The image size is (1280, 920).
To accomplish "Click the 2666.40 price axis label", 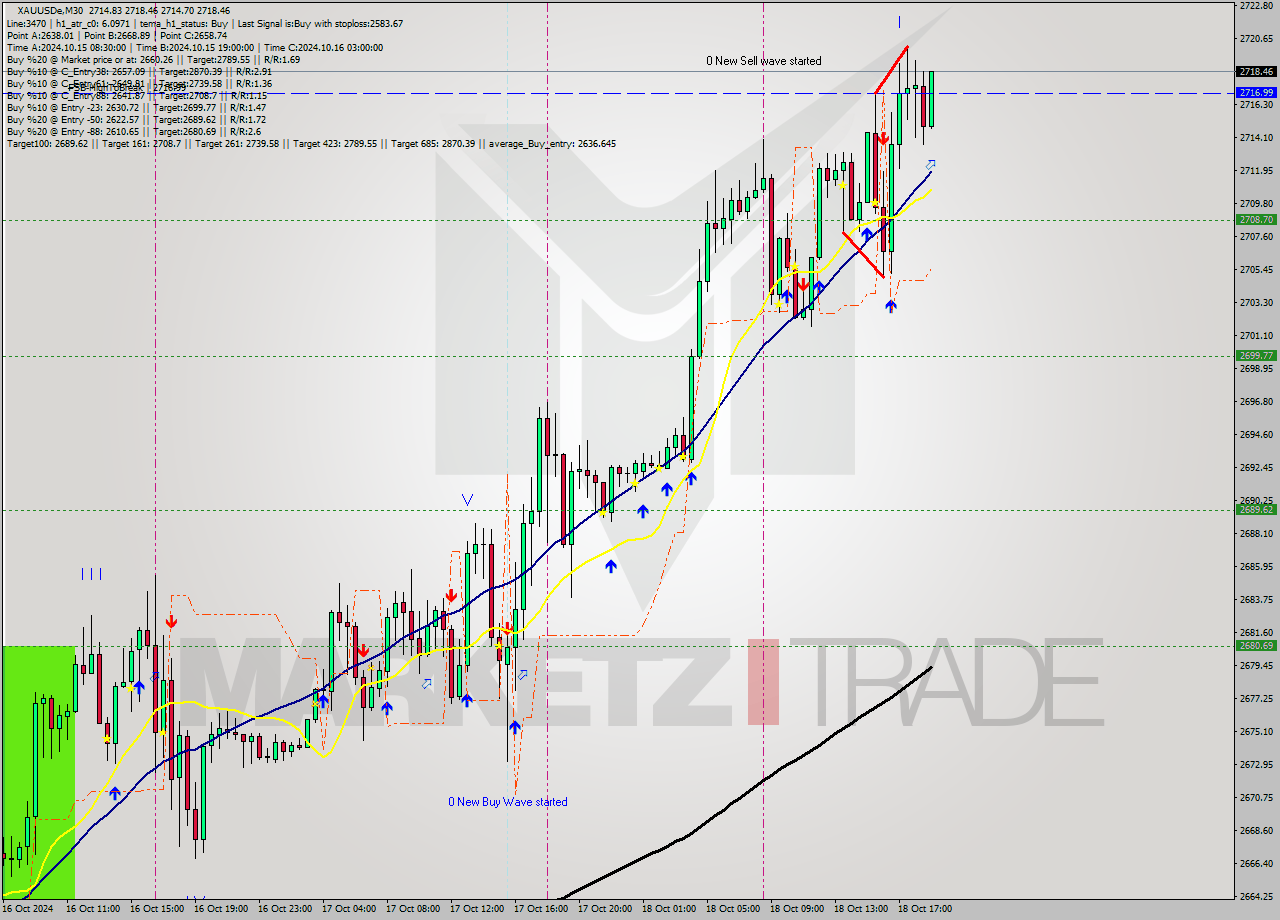I will 1255,863.
